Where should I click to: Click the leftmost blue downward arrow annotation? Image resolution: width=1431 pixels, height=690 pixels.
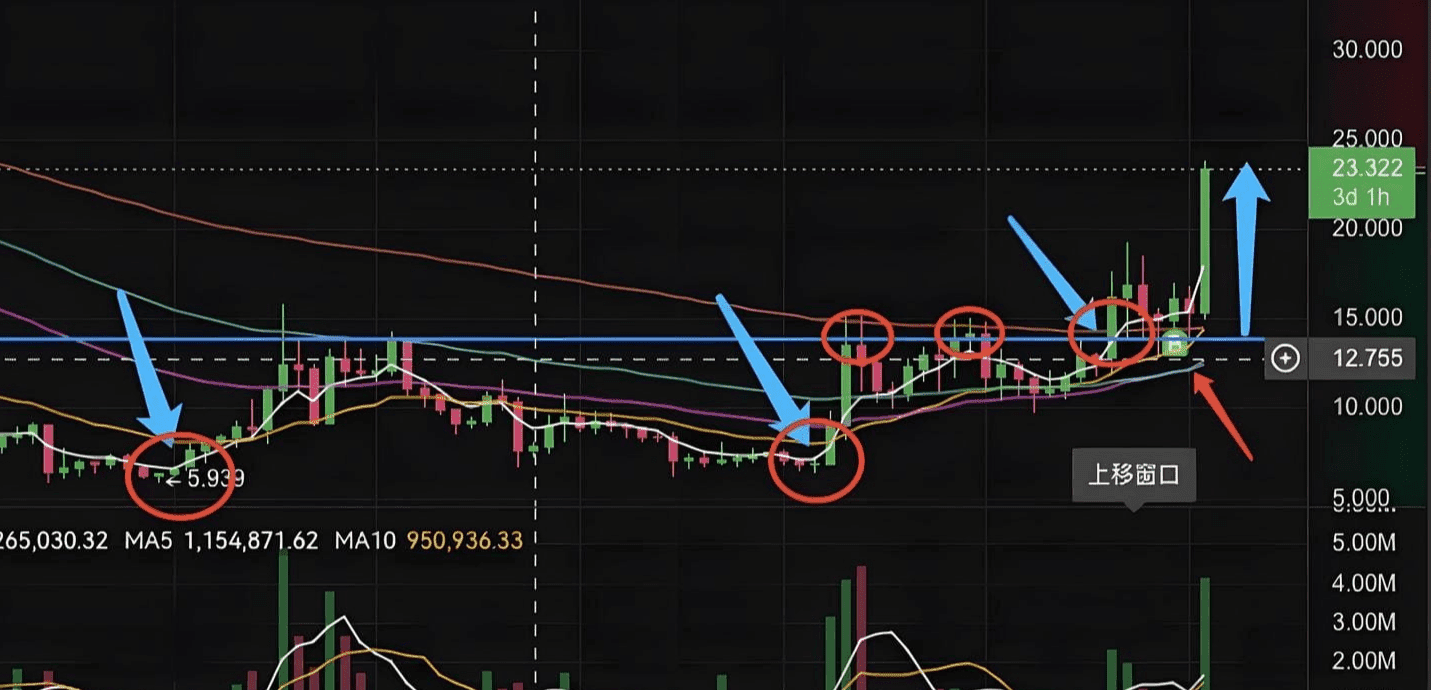[149, 364]
